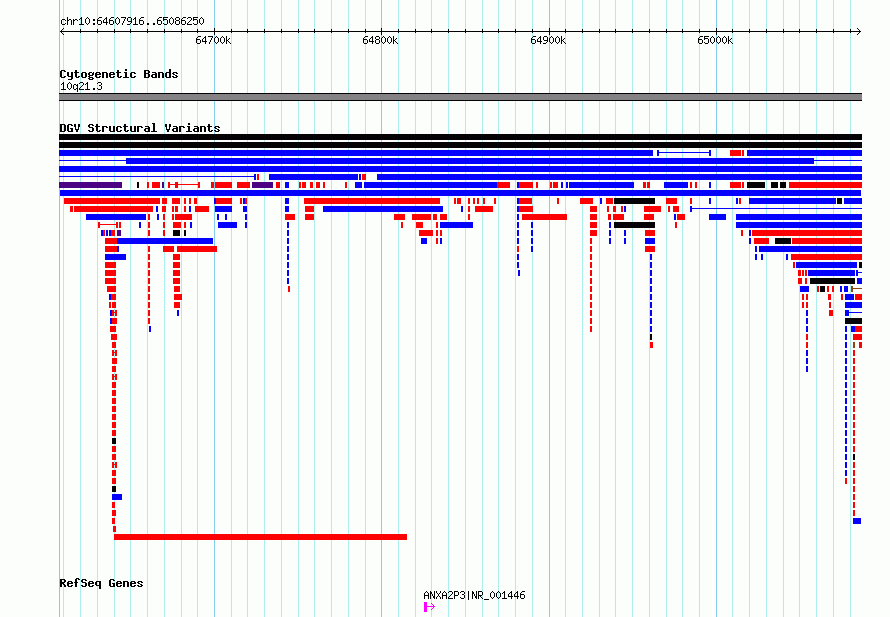
Task: Click the Cytogenetic Bands track title
Action: (119, 74)
